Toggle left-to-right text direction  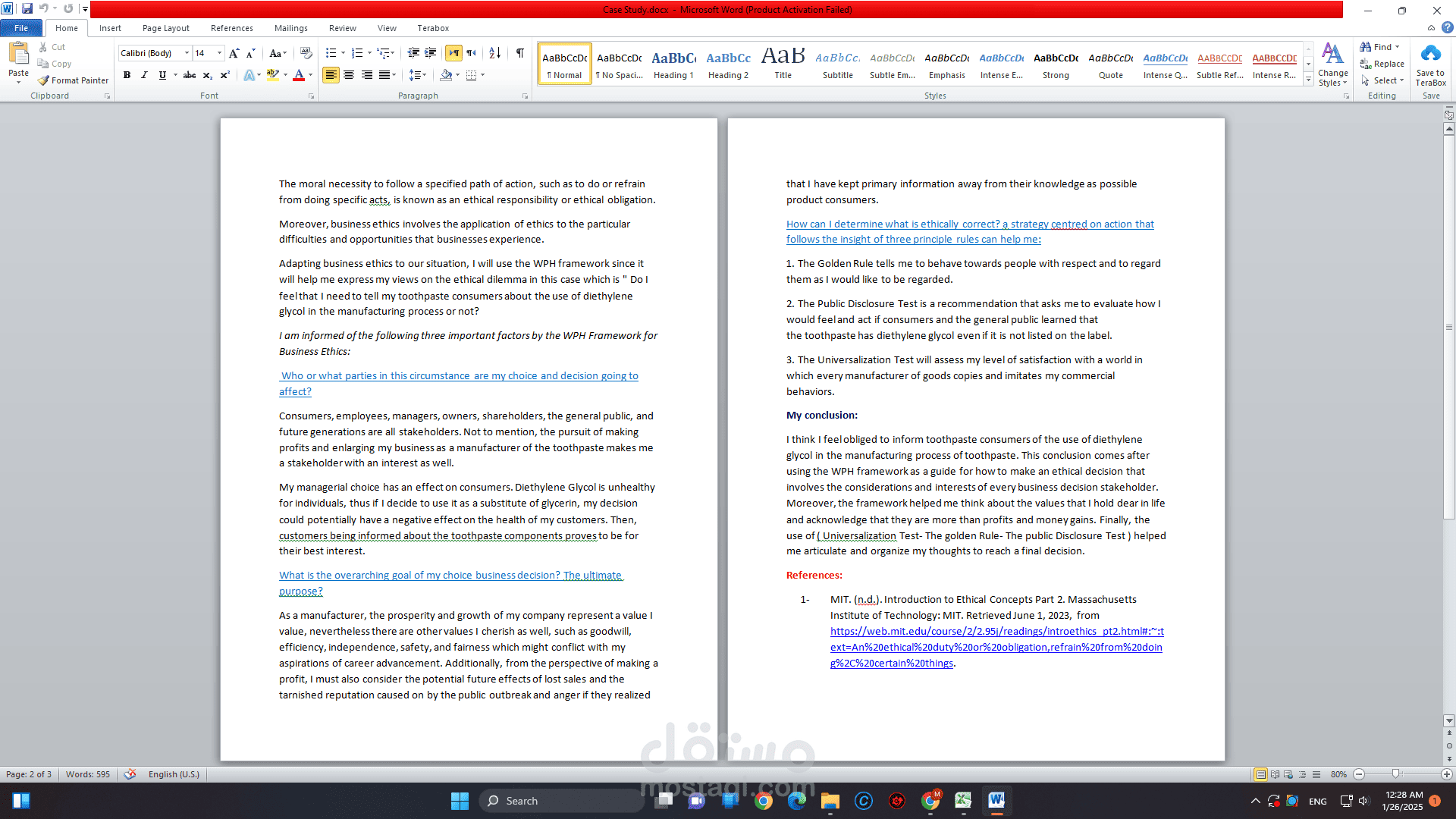[x=453, y=53]
